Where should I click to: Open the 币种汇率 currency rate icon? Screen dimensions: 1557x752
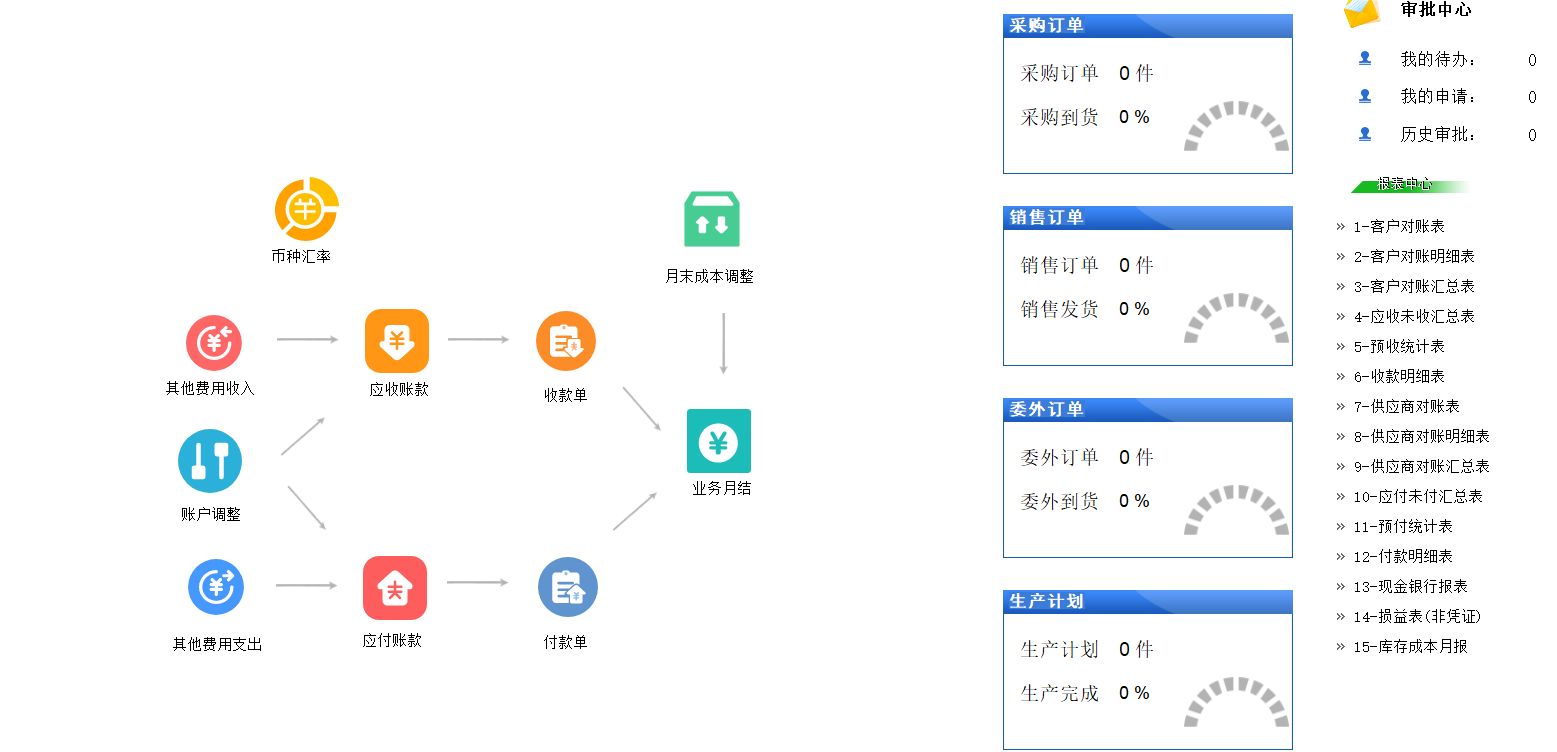click(306, 209)
